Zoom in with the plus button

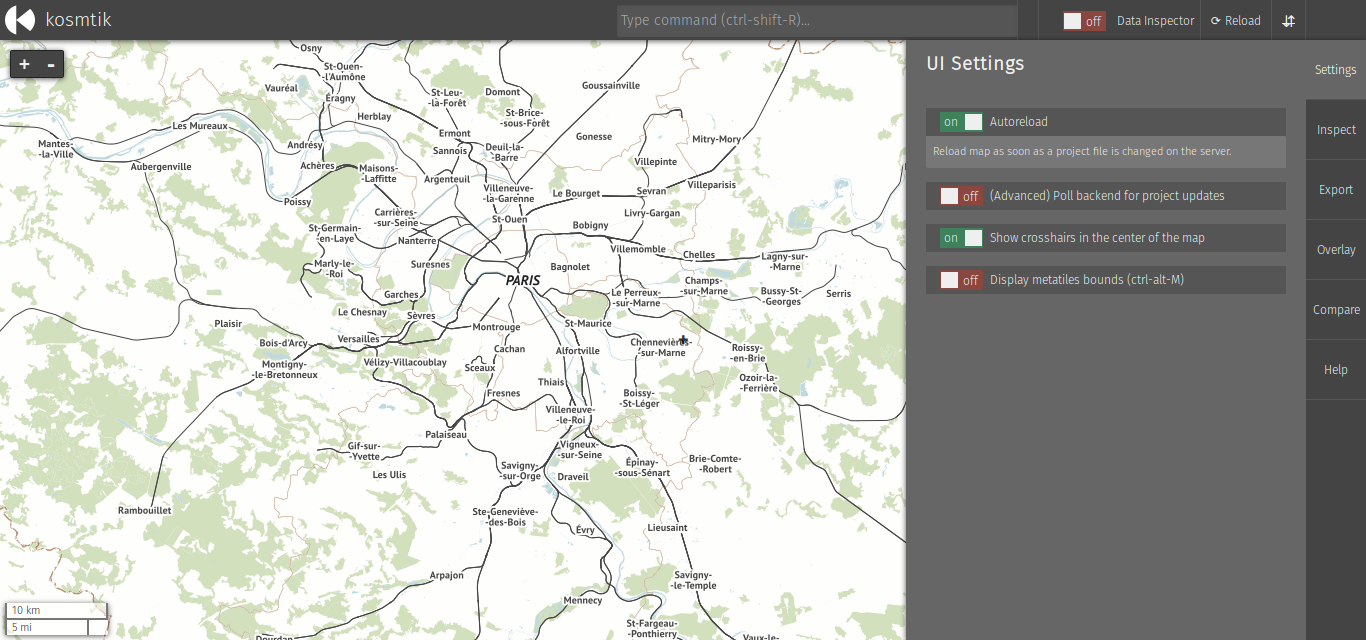coord(24,65)
